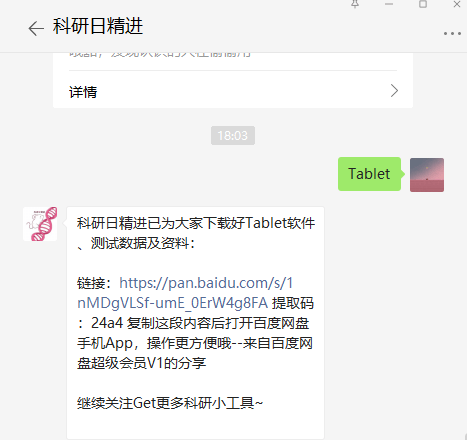
Task: Close the chat window
Action: click(x=457, y=4)
